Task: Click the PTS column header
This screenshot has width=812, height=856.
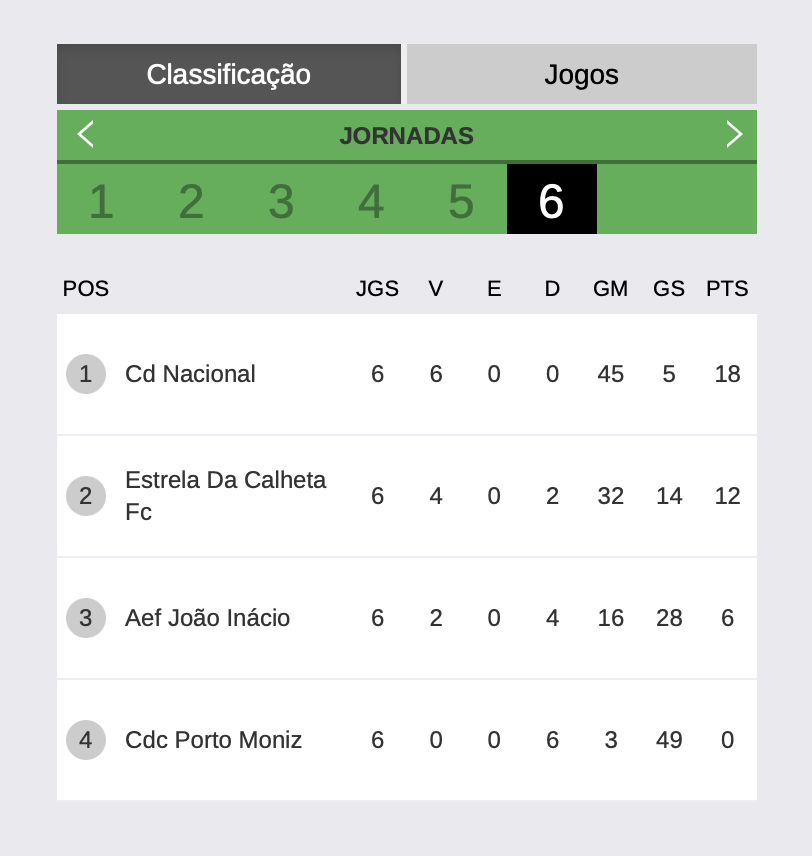Action: (727, 289)
